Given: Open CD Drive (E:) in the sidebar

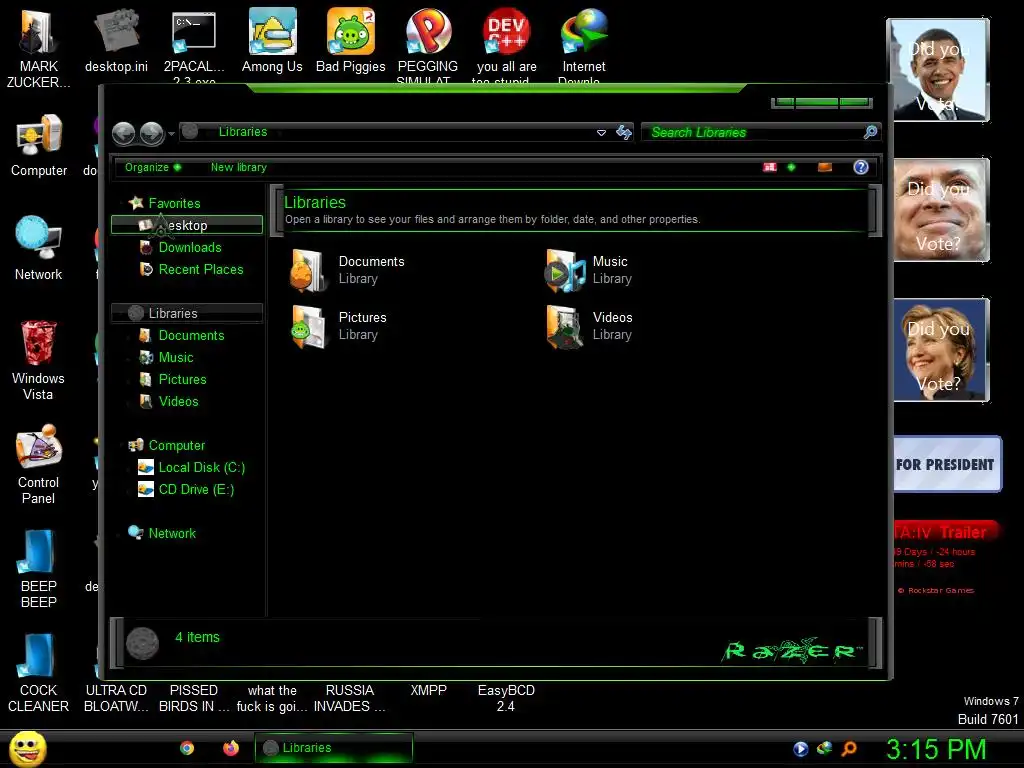Looking at the screenshot, I should coord(196,490).
